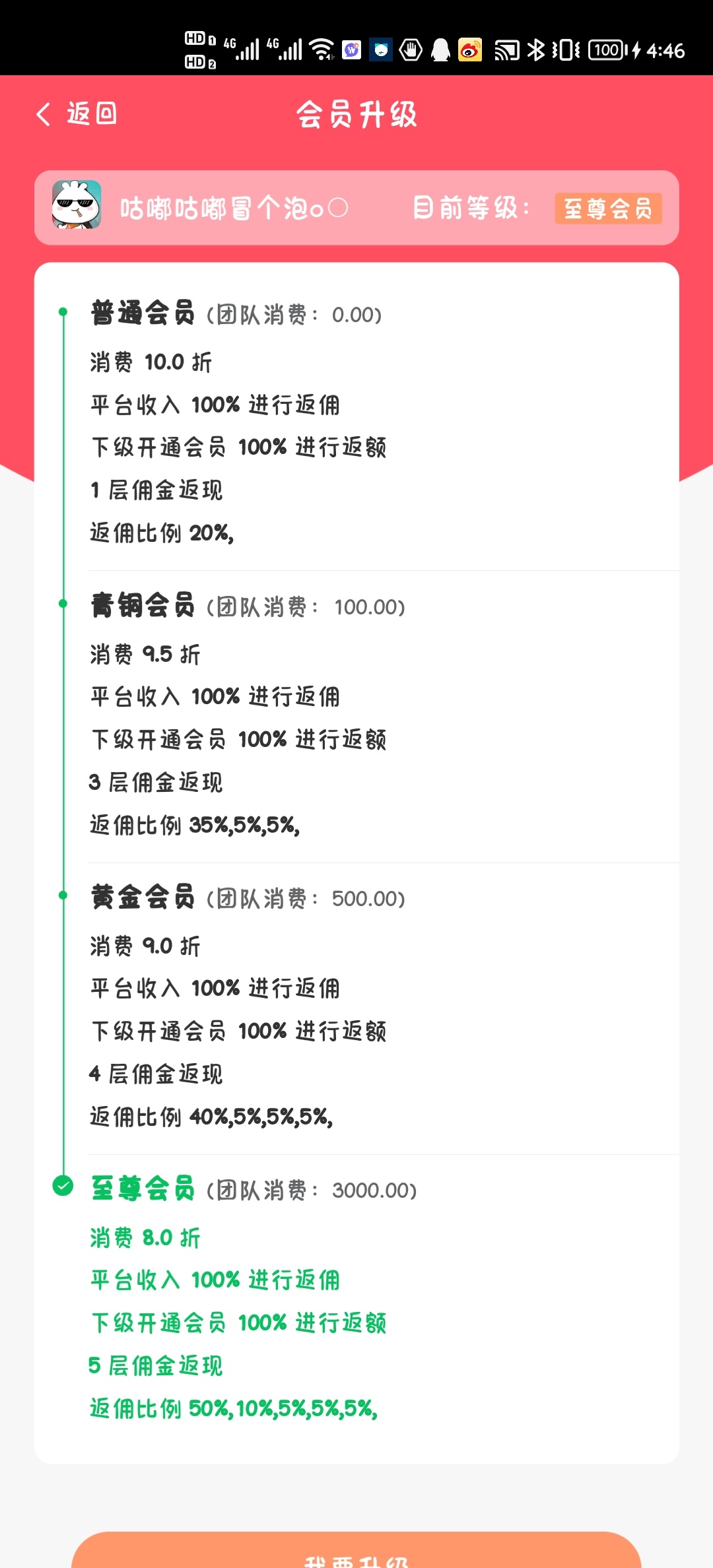
Task: Tap the QQ penguin status bar icon
Action: [440, 50]
